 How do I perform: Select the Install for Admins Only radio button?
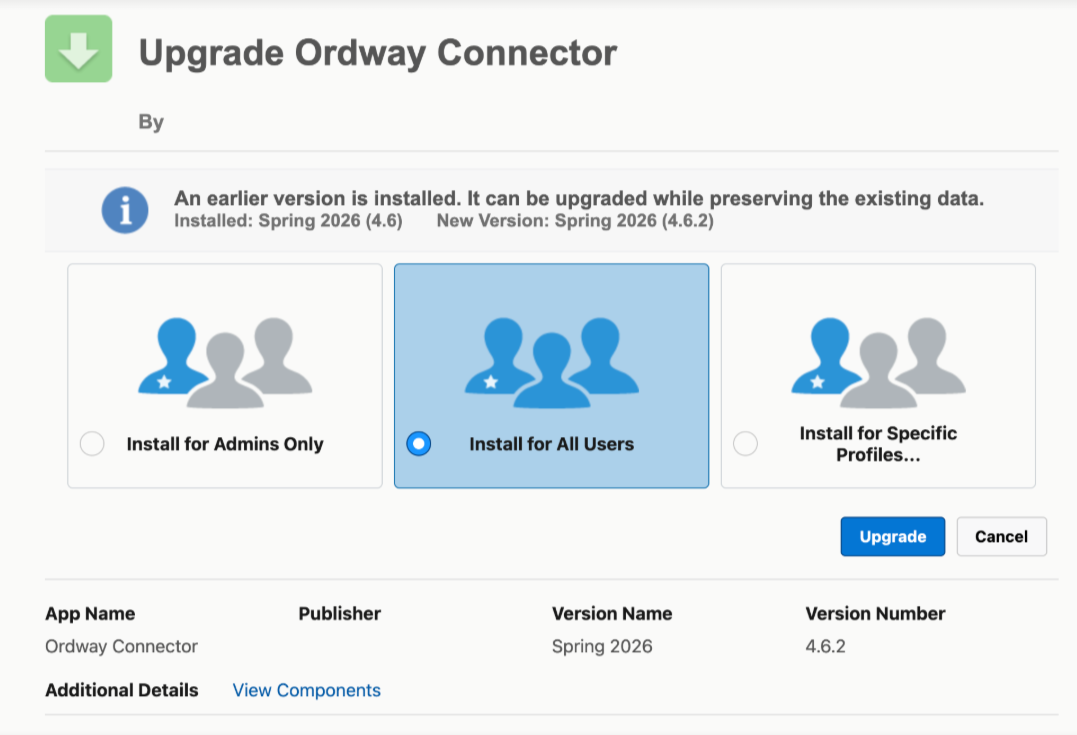click(92, 444)
